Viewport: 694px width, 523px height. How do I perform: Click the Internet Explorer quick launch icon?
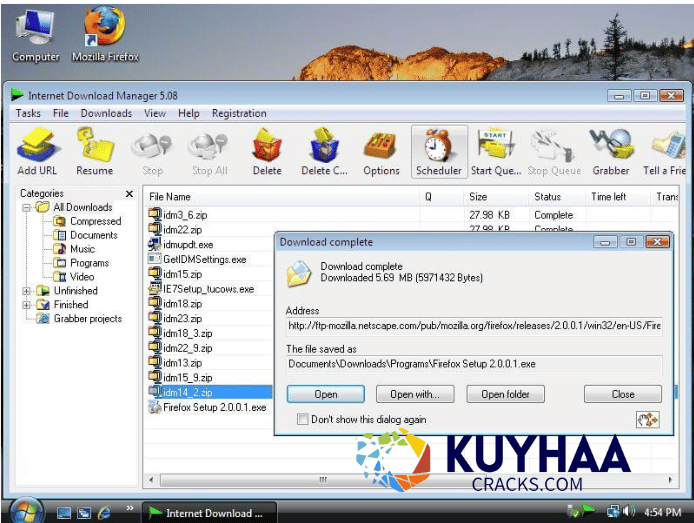[104, 512]
